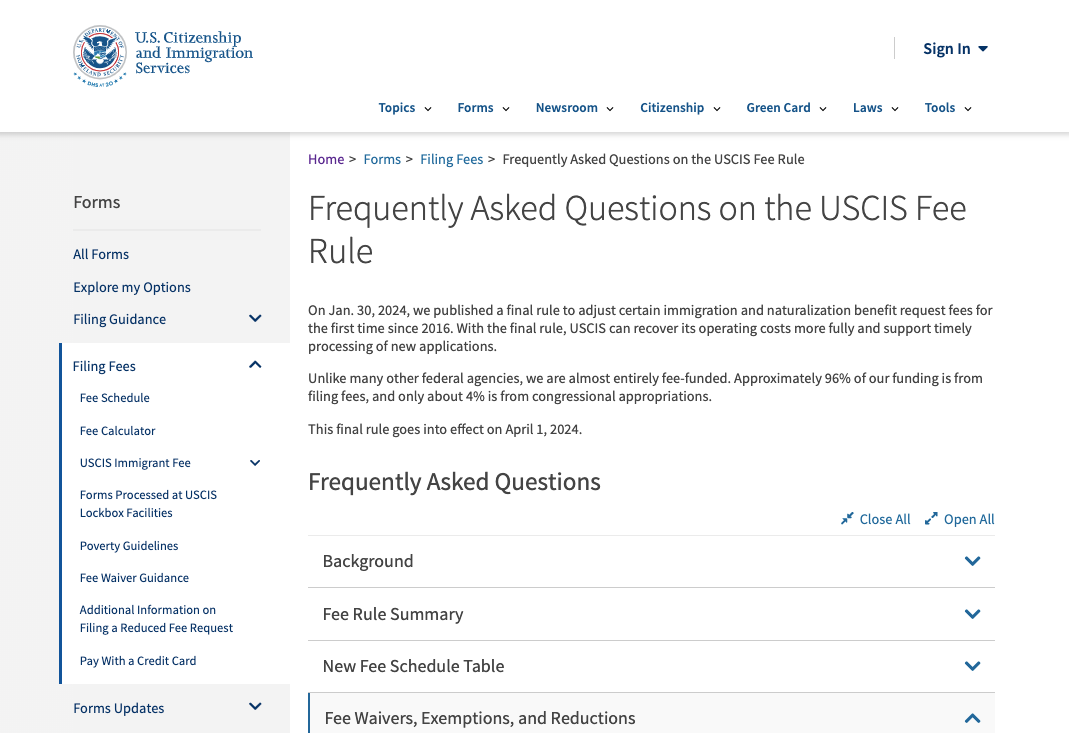Viewport: 1069px width, 733px height.
Task: Click the Filing Fees breadcrumb link
Action: (x=451, y=160)
